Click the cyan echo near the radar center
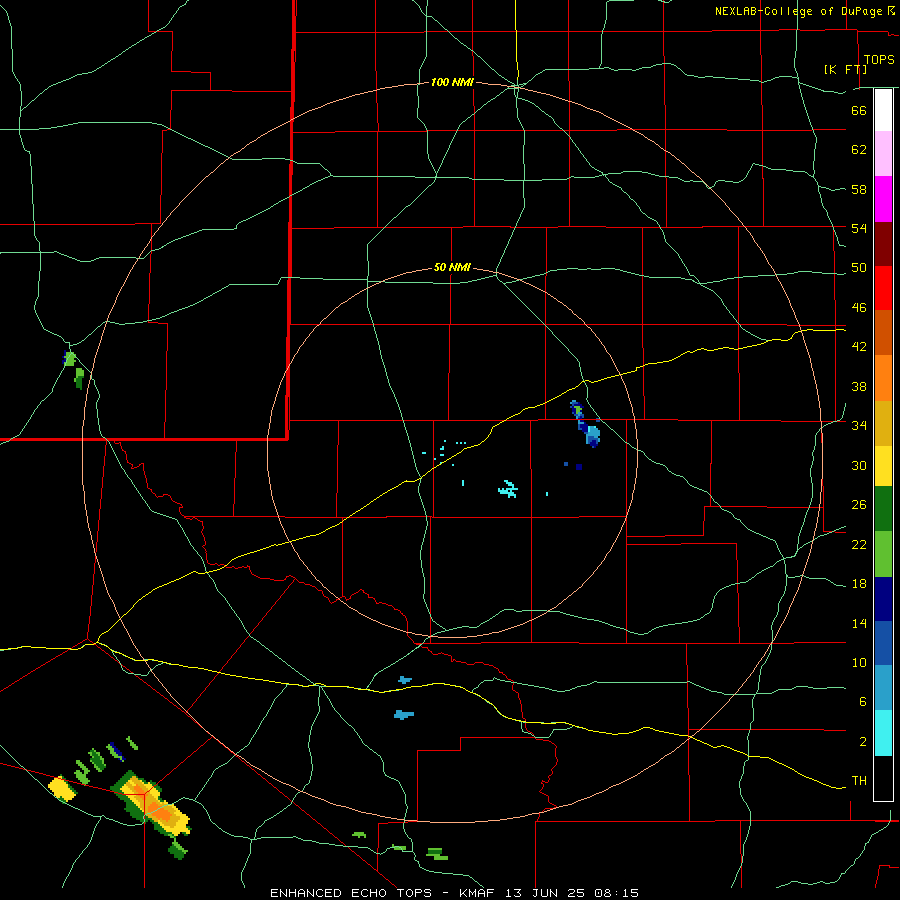This screenshot has height=900, width=900. [x=509, y=489]
